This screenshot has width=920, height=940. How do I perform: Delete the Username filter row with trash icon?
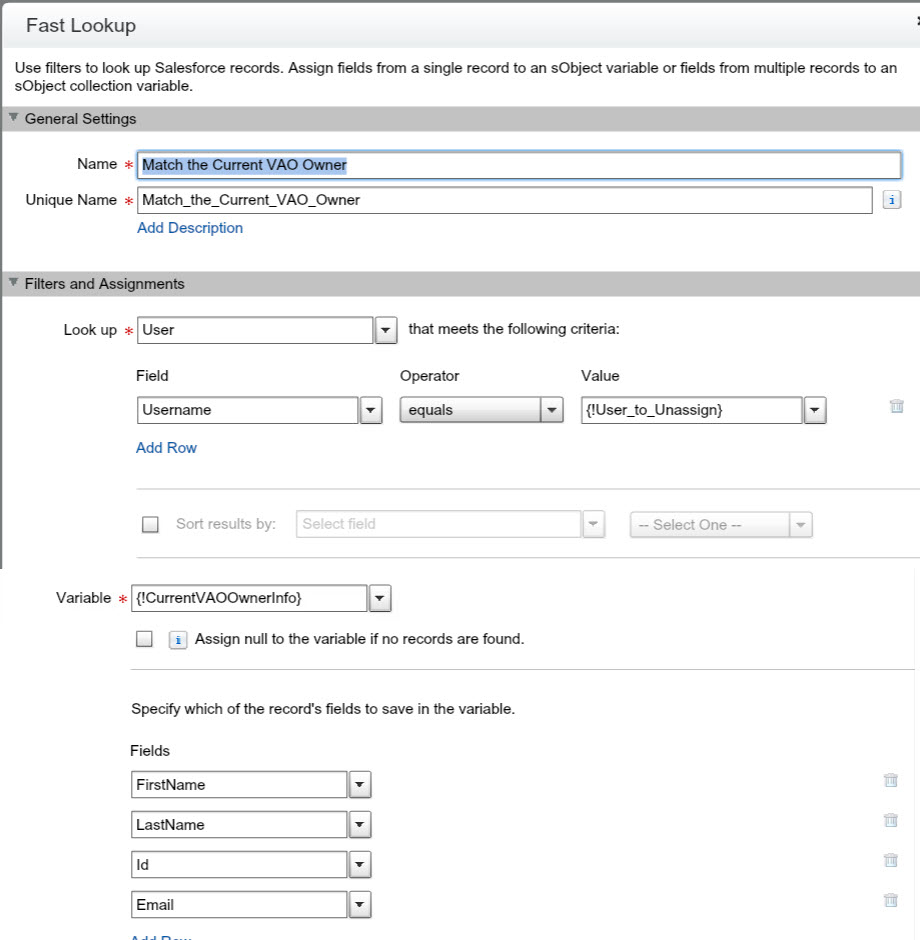click(x=896, y=406)
